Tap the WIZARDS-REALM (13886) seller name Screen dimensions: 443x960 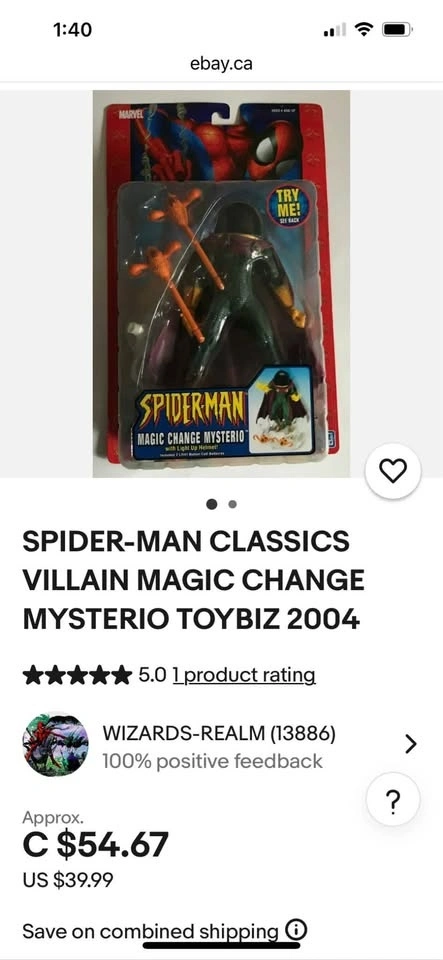click(219, 733)
